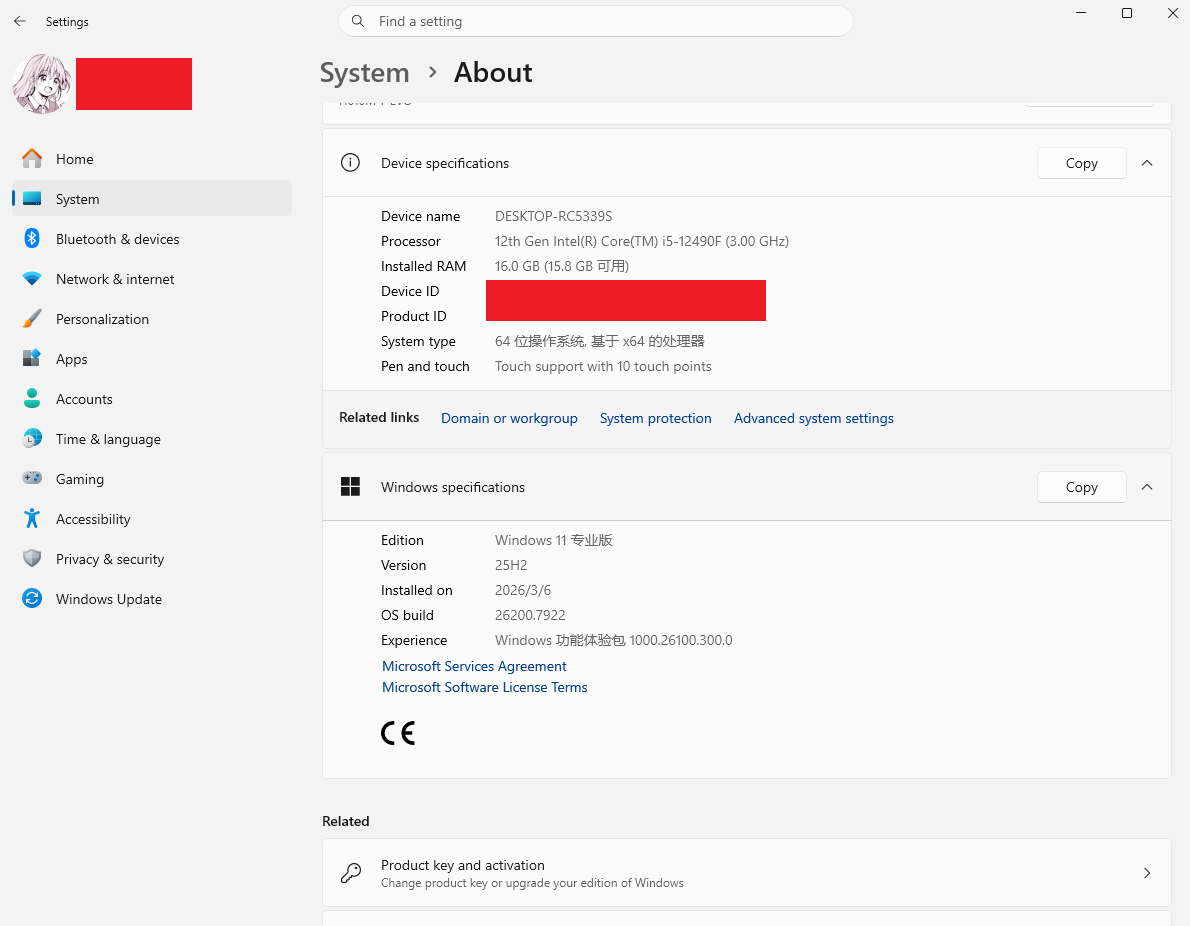Select OS build value 26200.7922
The image size is (1190, 926).
coord(530,616)
